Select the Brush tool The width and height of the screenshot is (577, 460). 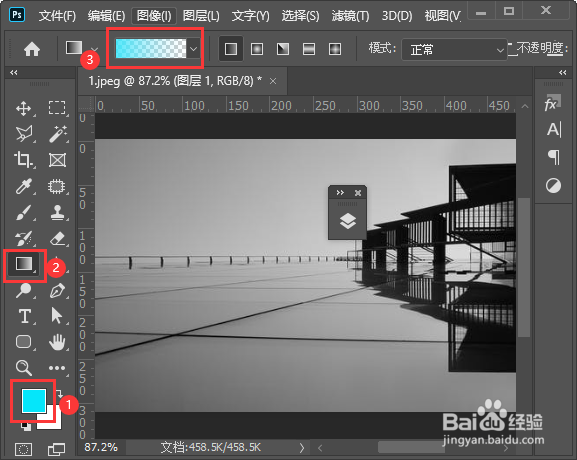24,213
